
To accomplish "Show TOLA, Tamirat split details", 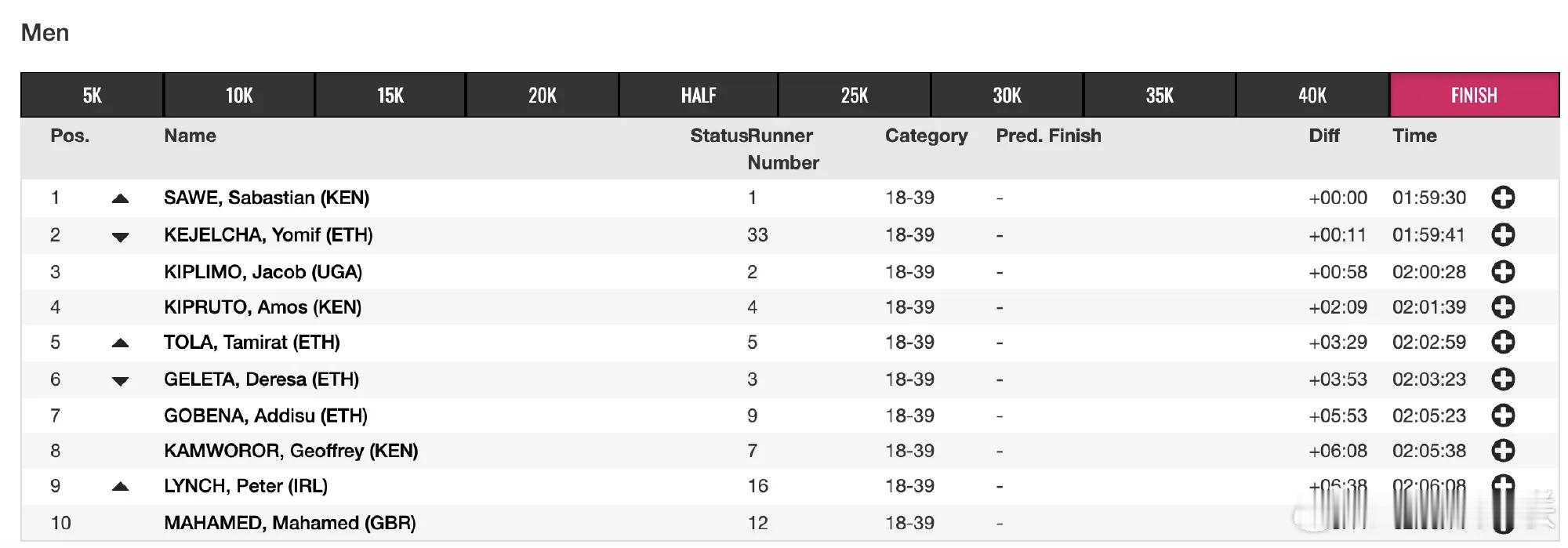I will [x=1502, y=342].
